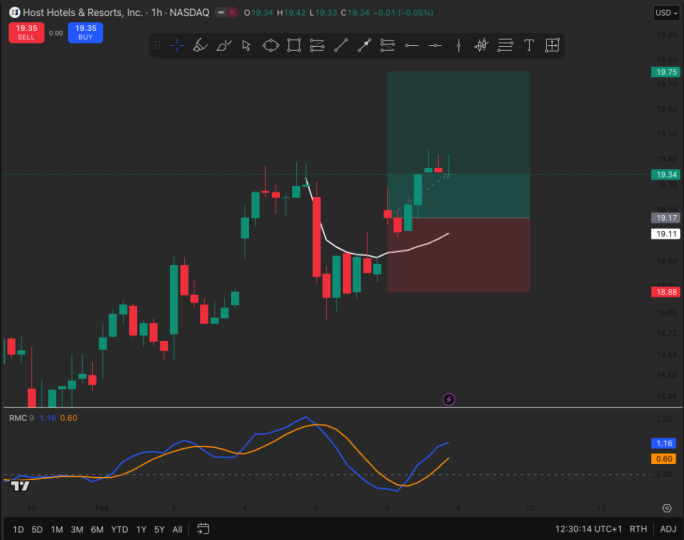Select the rectangle shape tool

click(294, 45)
